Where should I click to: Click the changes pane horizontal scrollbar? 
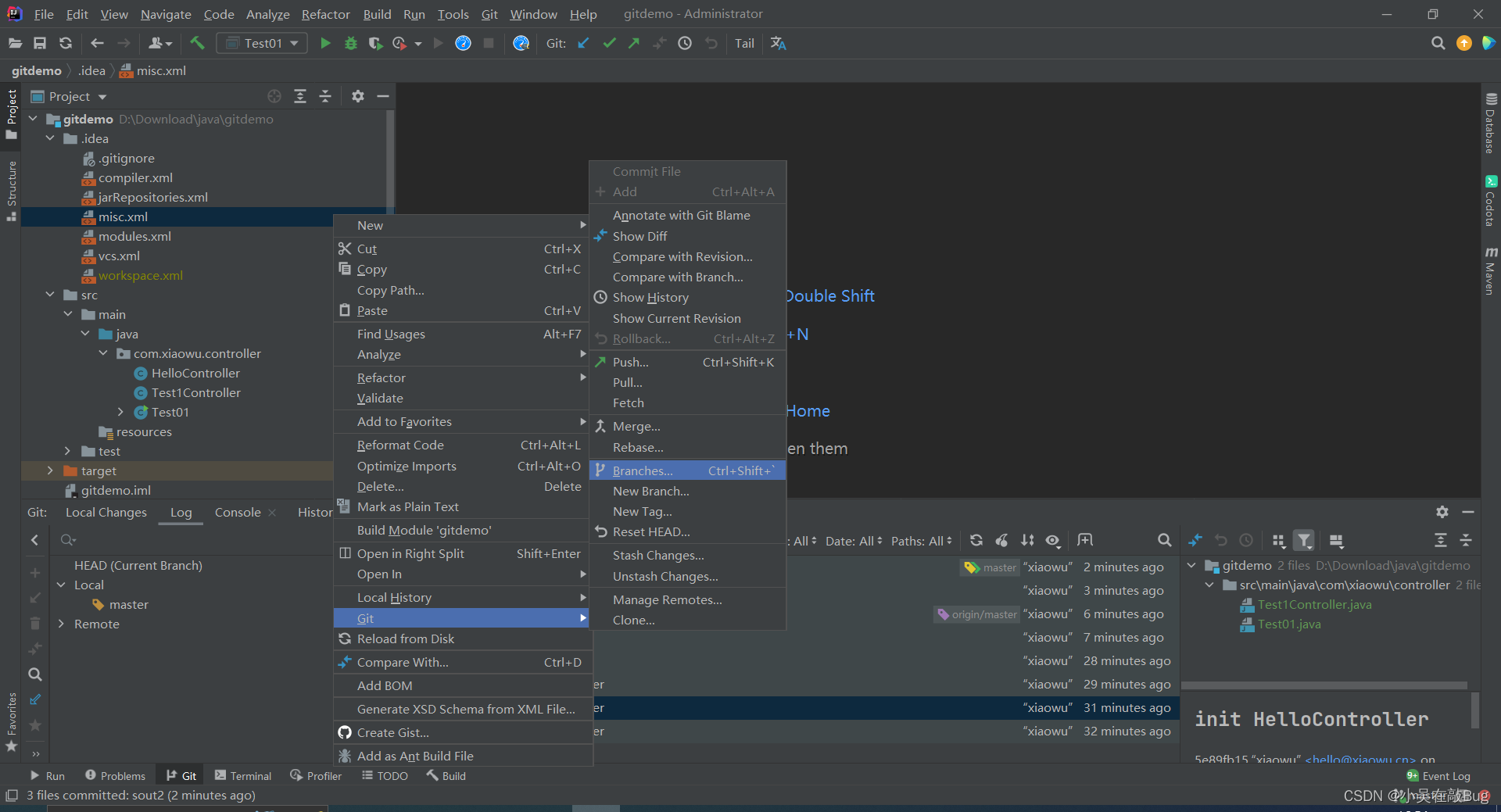1324,685
